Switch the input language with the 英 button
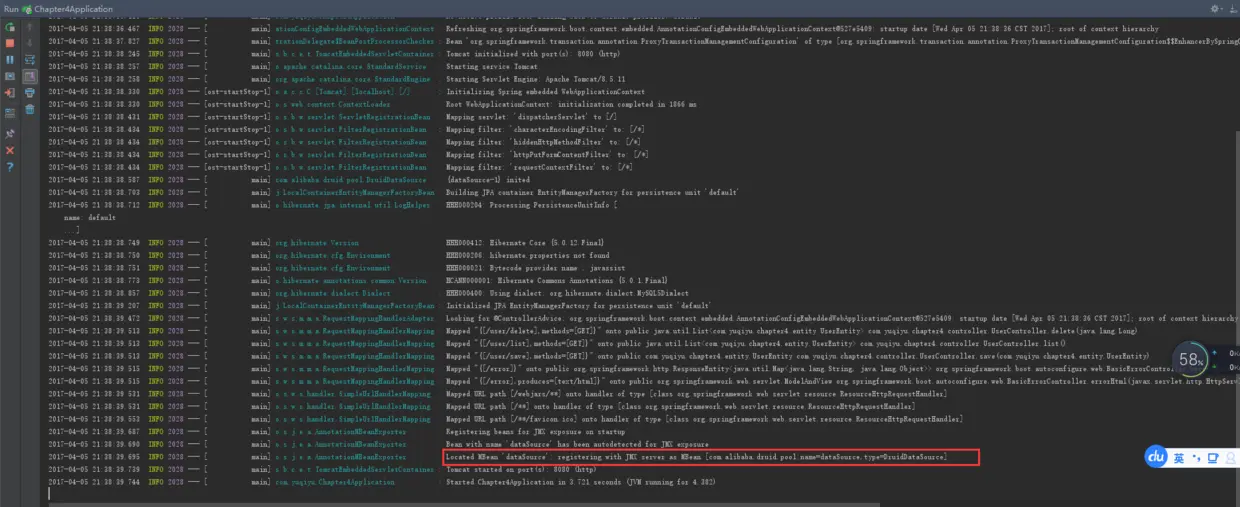Screen dimensions: 1240x507 coord(1180,458)
